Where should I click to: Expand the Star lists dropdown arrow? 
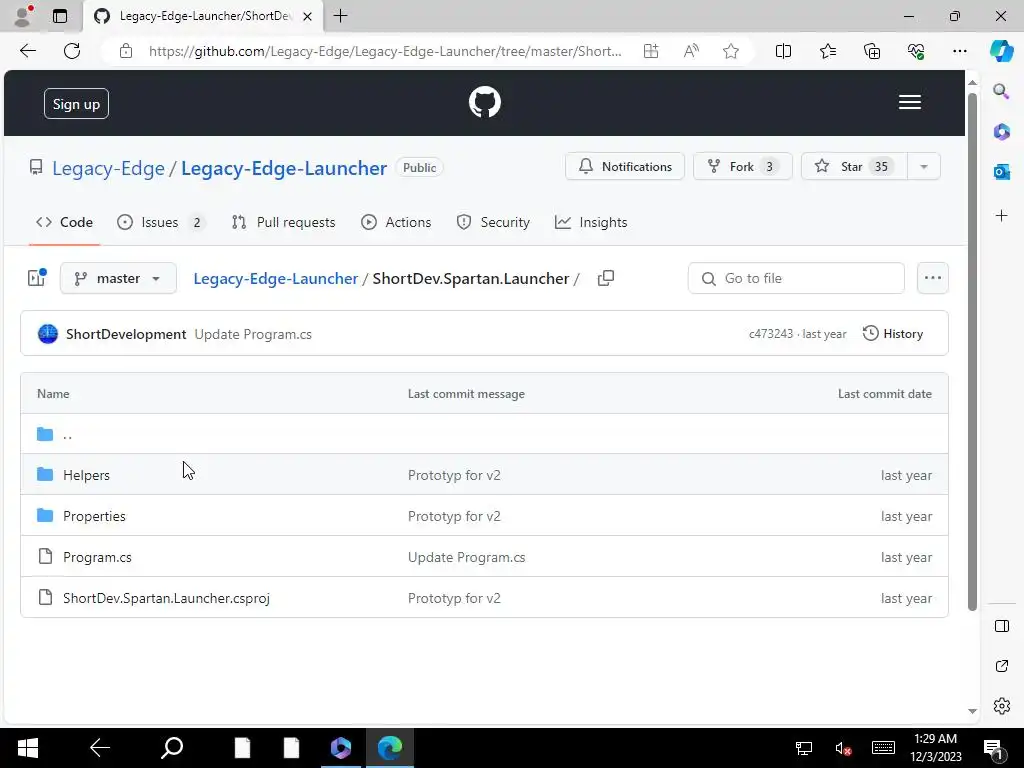click(x=923, y=167)
